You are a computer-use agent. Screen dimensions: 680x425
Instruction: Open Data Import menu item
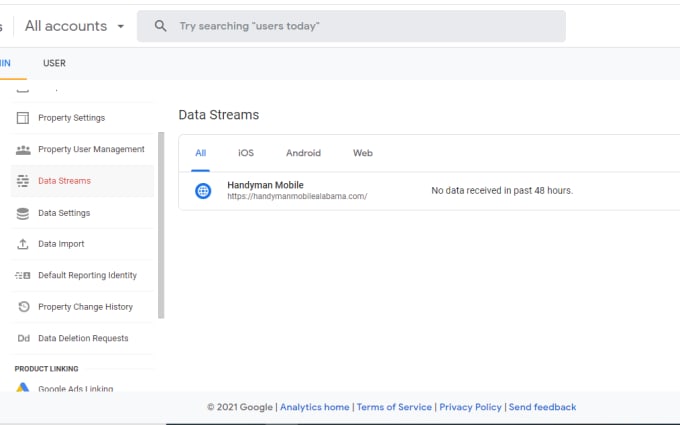[61, 244]
